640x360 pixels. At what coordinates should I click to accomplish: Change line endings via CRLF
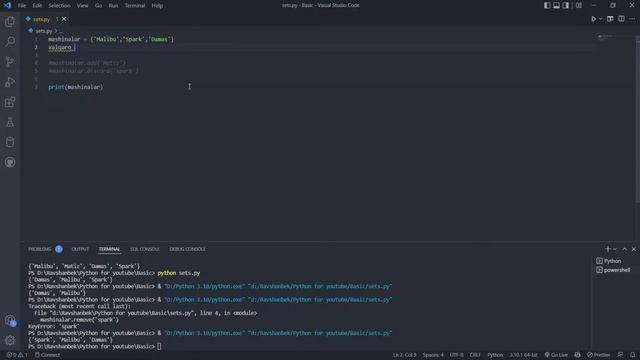pyautogui.click(x=475, y=355)
